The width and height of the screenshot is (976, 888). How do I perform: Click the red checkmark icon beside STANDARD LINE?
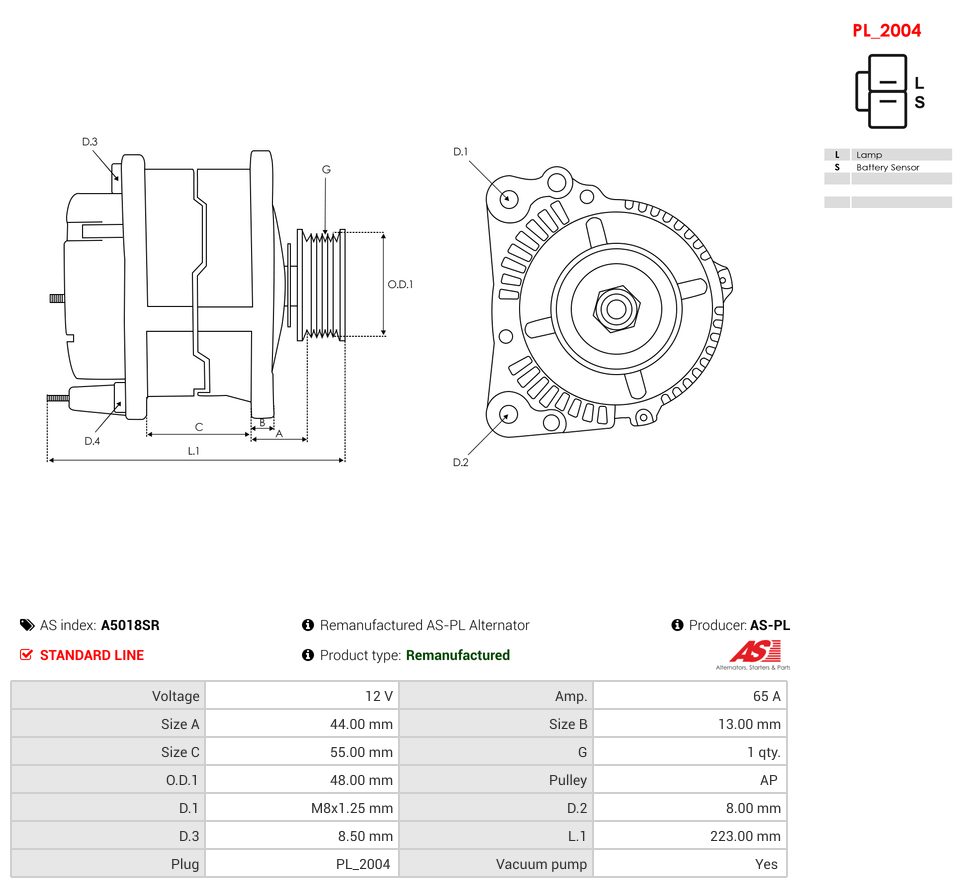point(26,655)
